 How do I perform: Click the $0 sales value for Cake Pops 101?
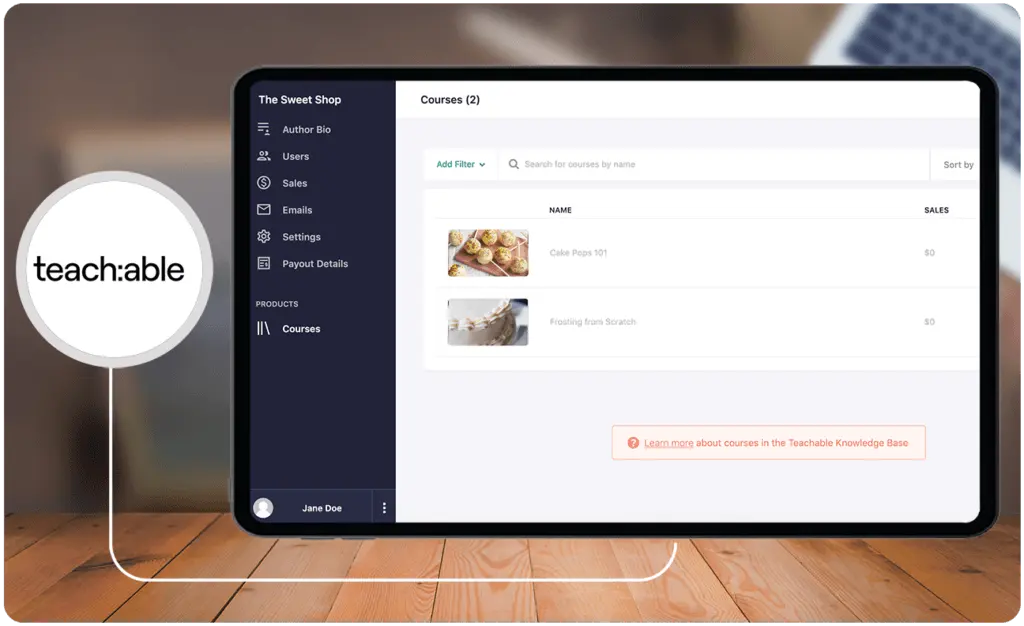coord(929,253)
